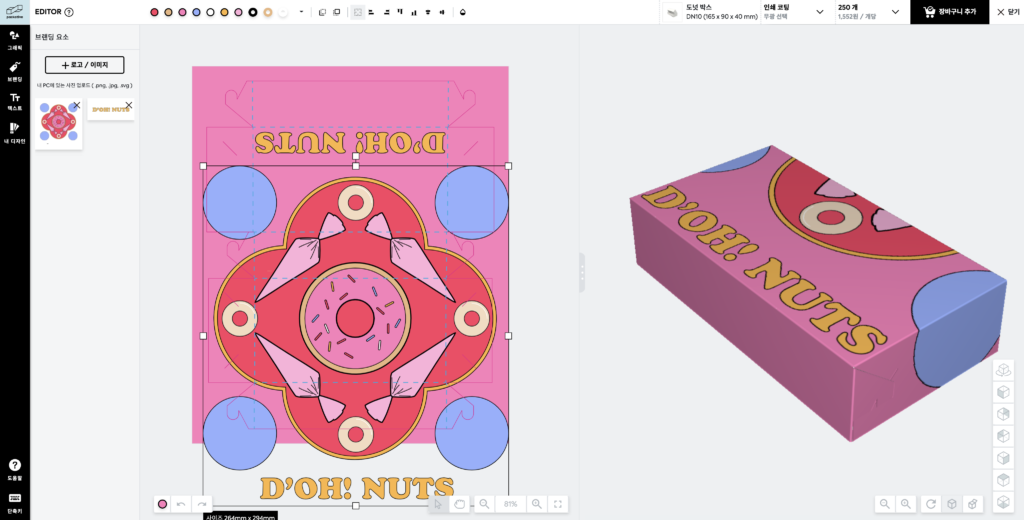Remove the D'OH! NUTS logo upload

(129, 105)
